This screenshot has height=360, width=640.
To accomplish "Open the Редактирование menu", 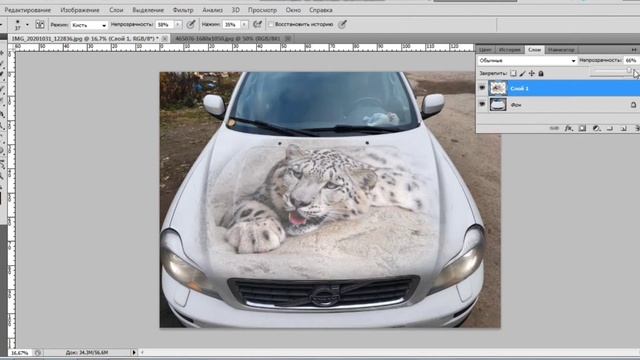I will click(27, 10).
